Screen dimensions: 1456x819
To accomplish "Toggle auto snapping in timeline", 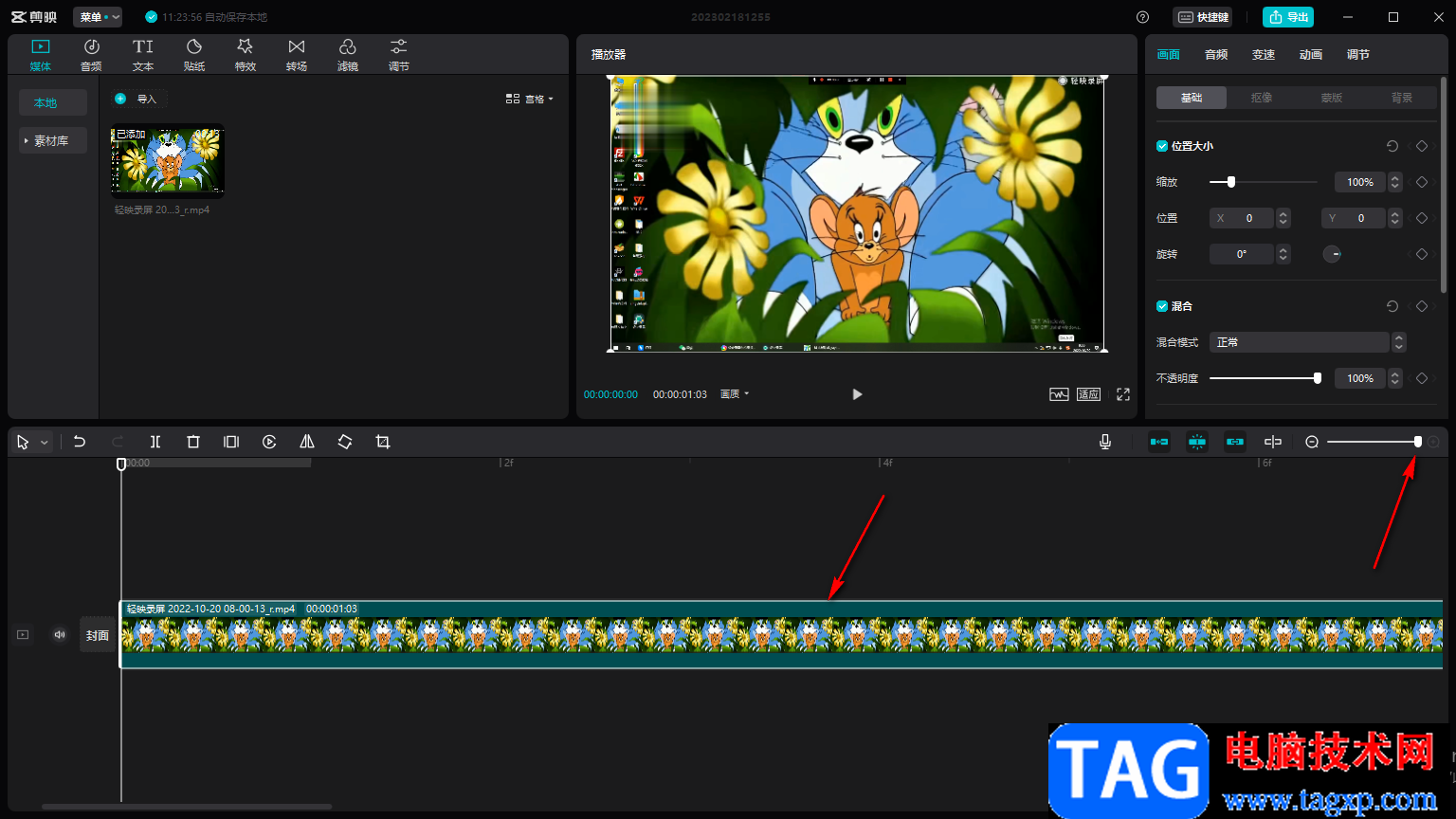I will (1197, 442).
